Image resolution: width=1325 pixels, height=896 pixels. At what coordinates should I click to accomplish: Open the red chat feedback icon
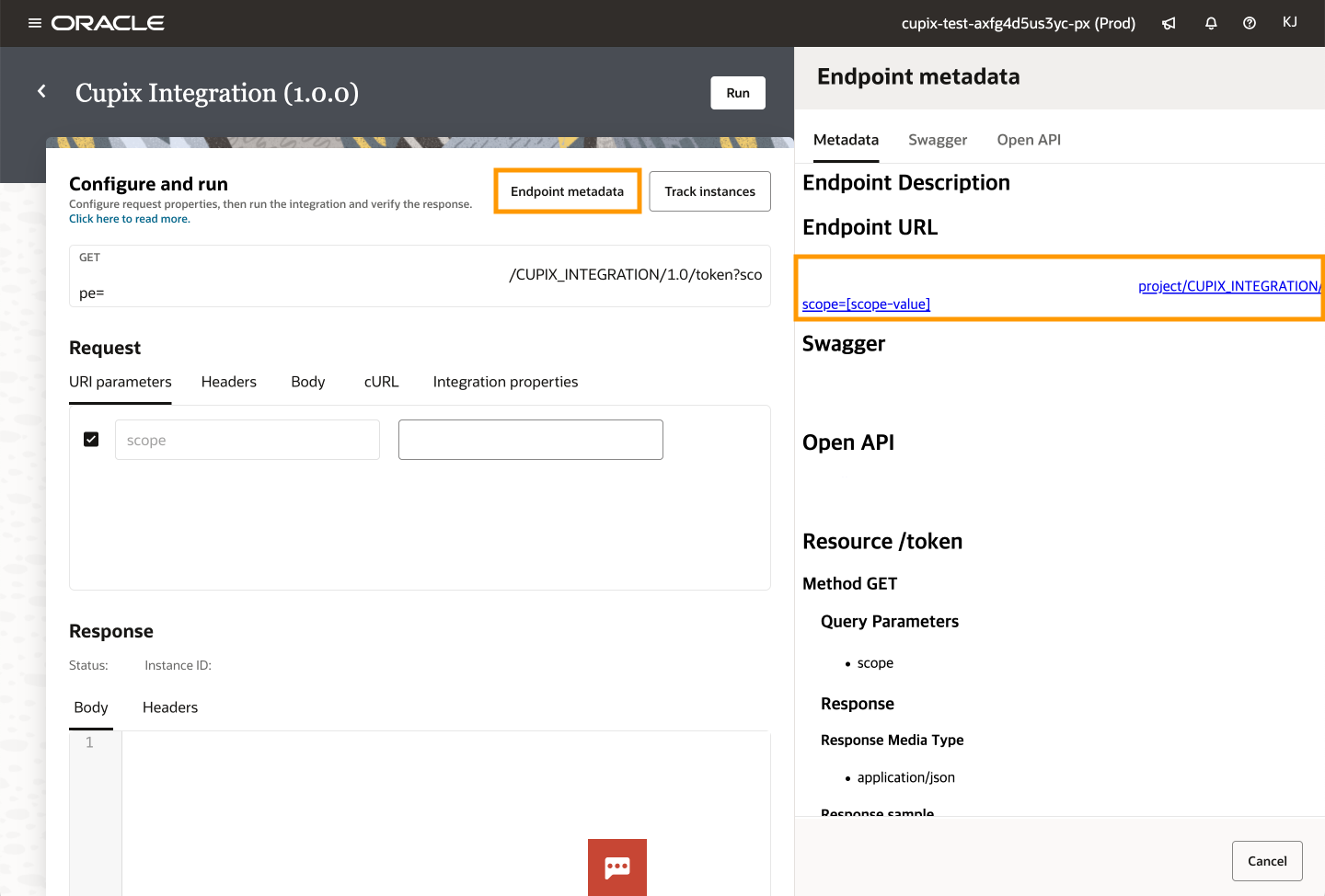(617, 867)
